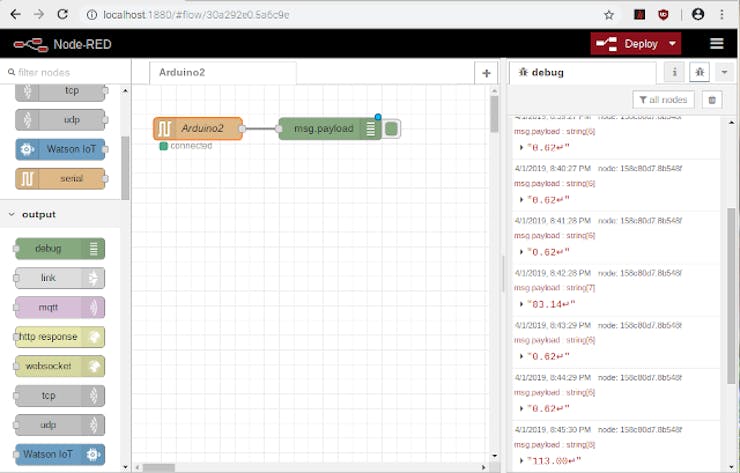Switch to the debug sidebar tab

582,73
